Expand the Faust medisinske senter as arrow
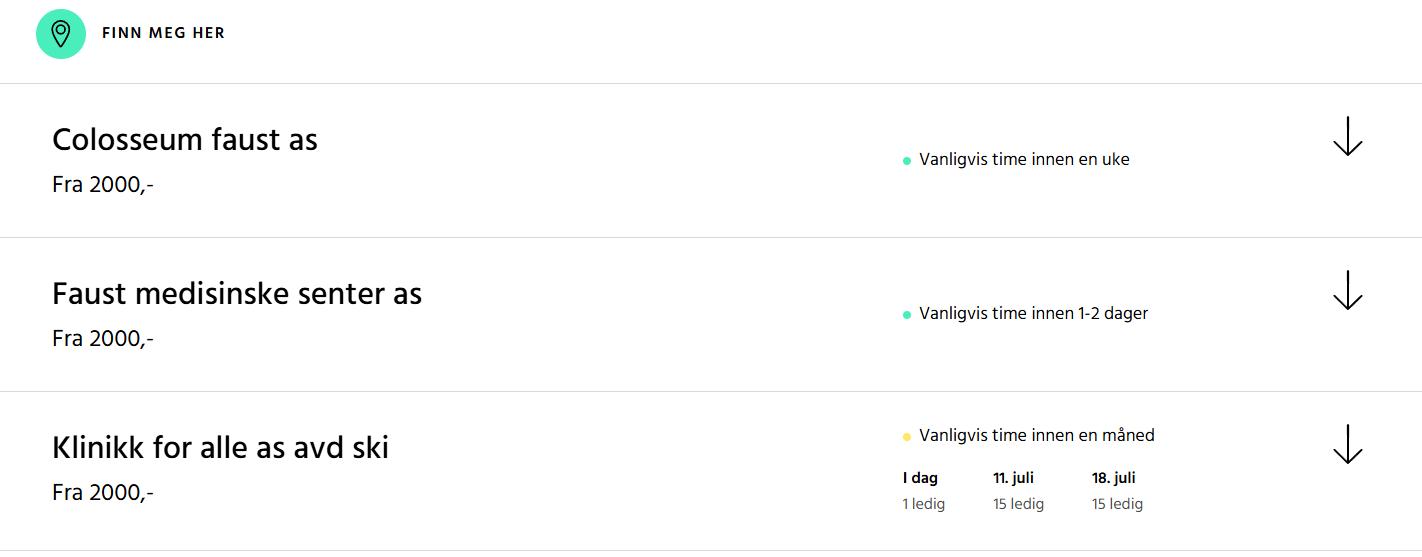The width and height of the screenshot is (1422, 557). [1347, 291]
